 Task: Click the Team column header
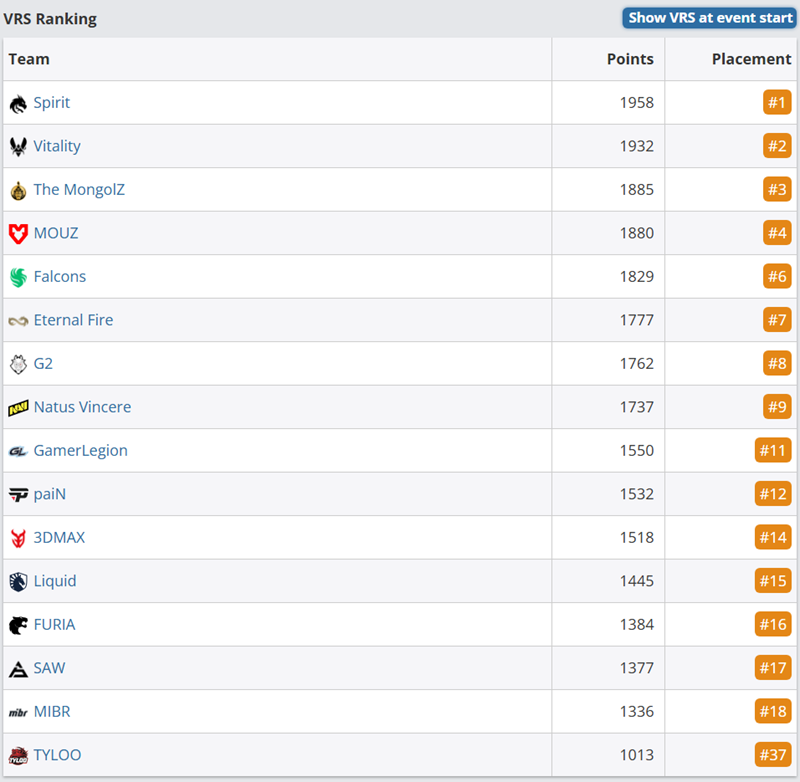29,59
